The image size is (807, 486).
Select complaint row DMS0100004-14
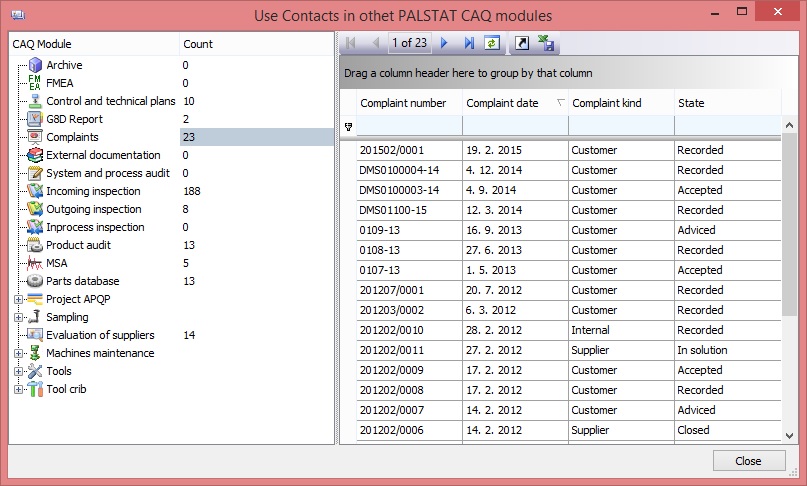[x=569, y=170]
